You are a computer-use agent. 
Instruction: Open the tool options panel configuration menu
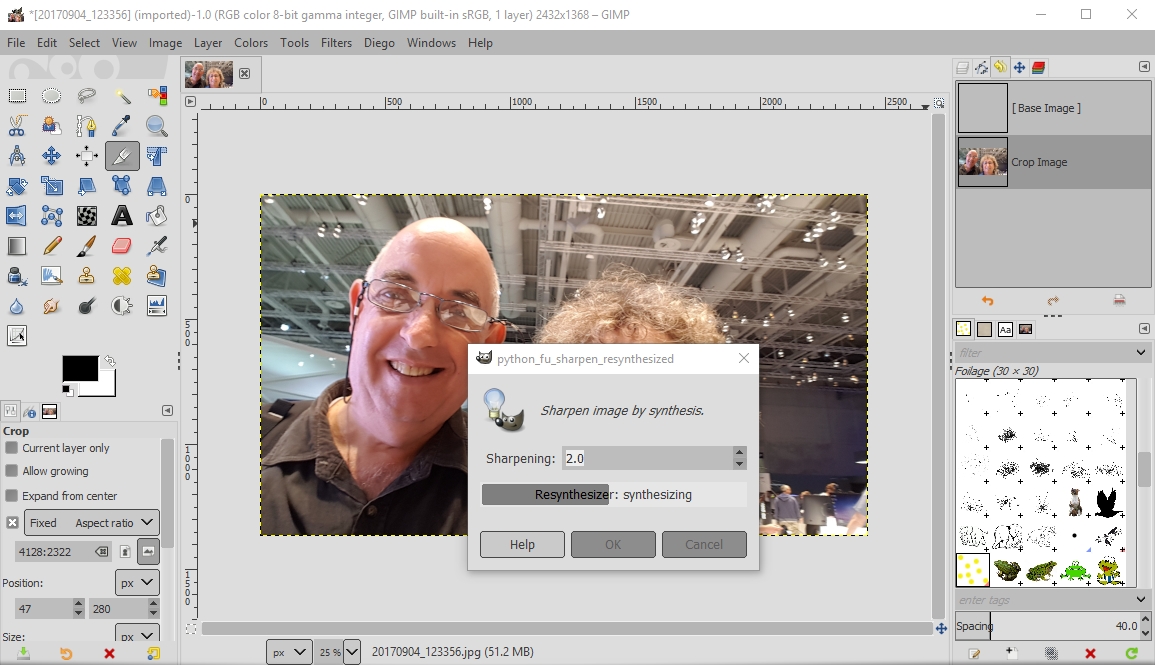tap(167, 410)
